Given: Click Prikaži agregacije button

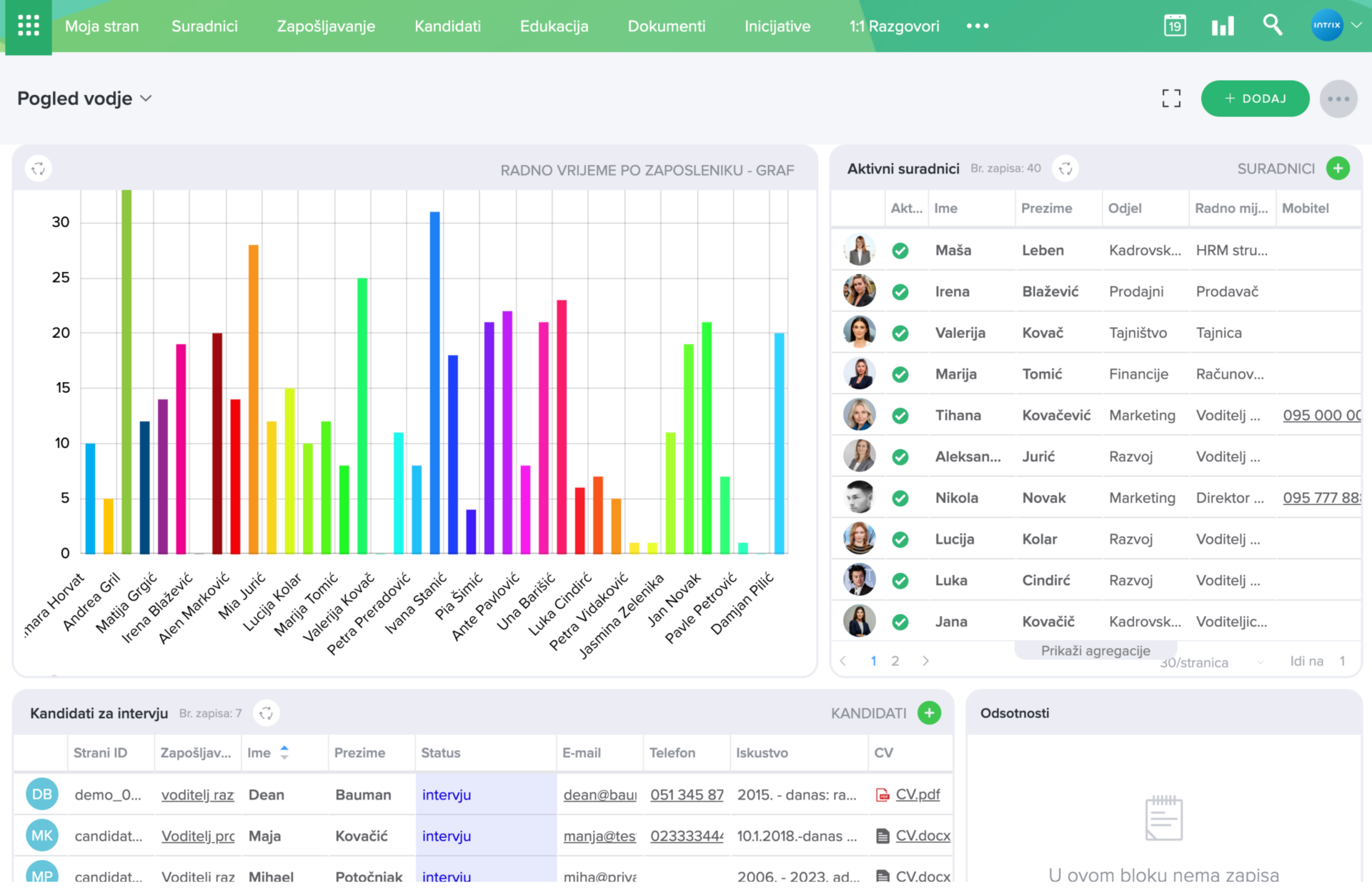Looking at the screenshot, I should point(1095,651).
